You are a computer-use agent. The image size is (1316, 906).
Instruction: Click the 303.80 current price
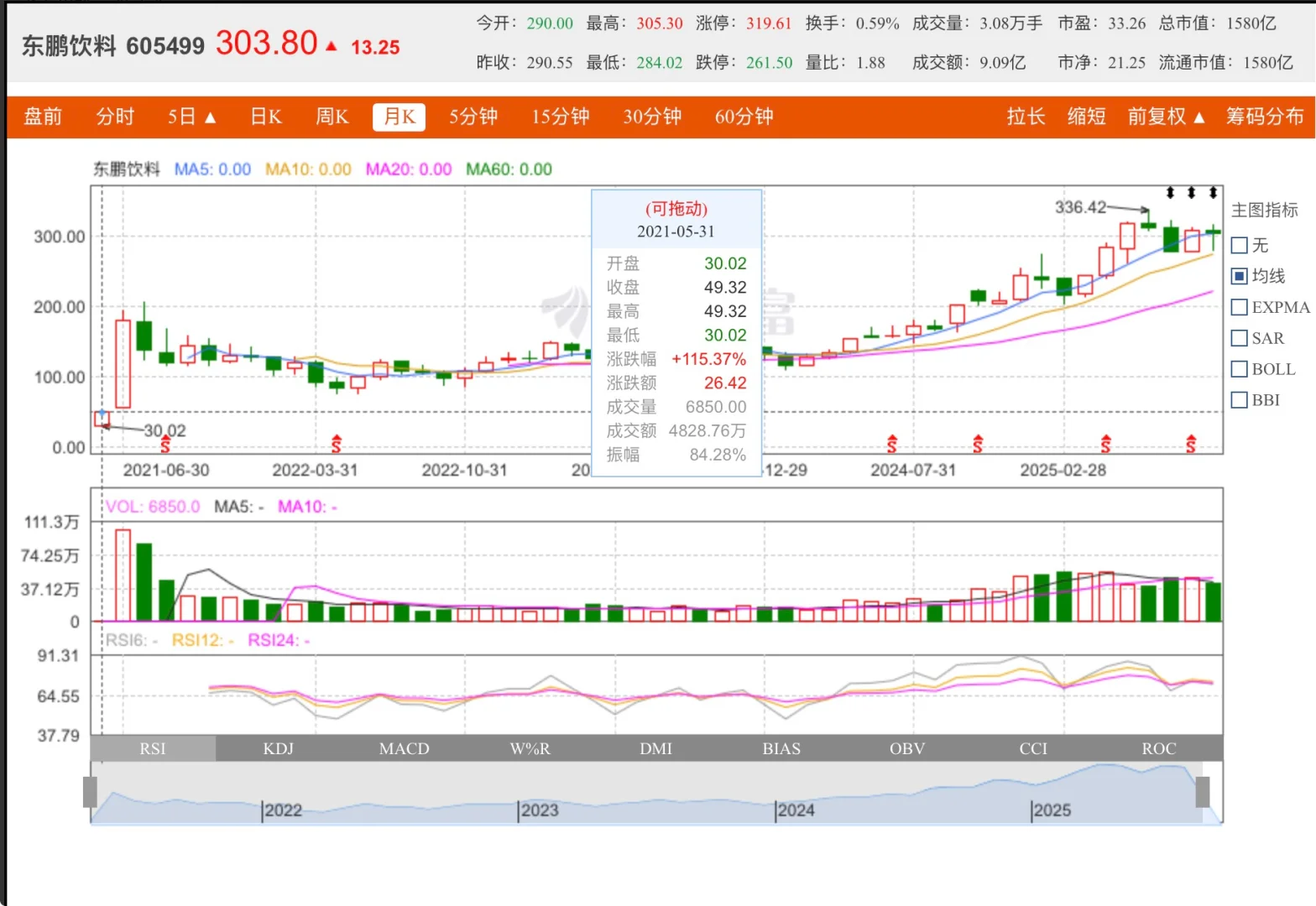[x=266, y=43]
